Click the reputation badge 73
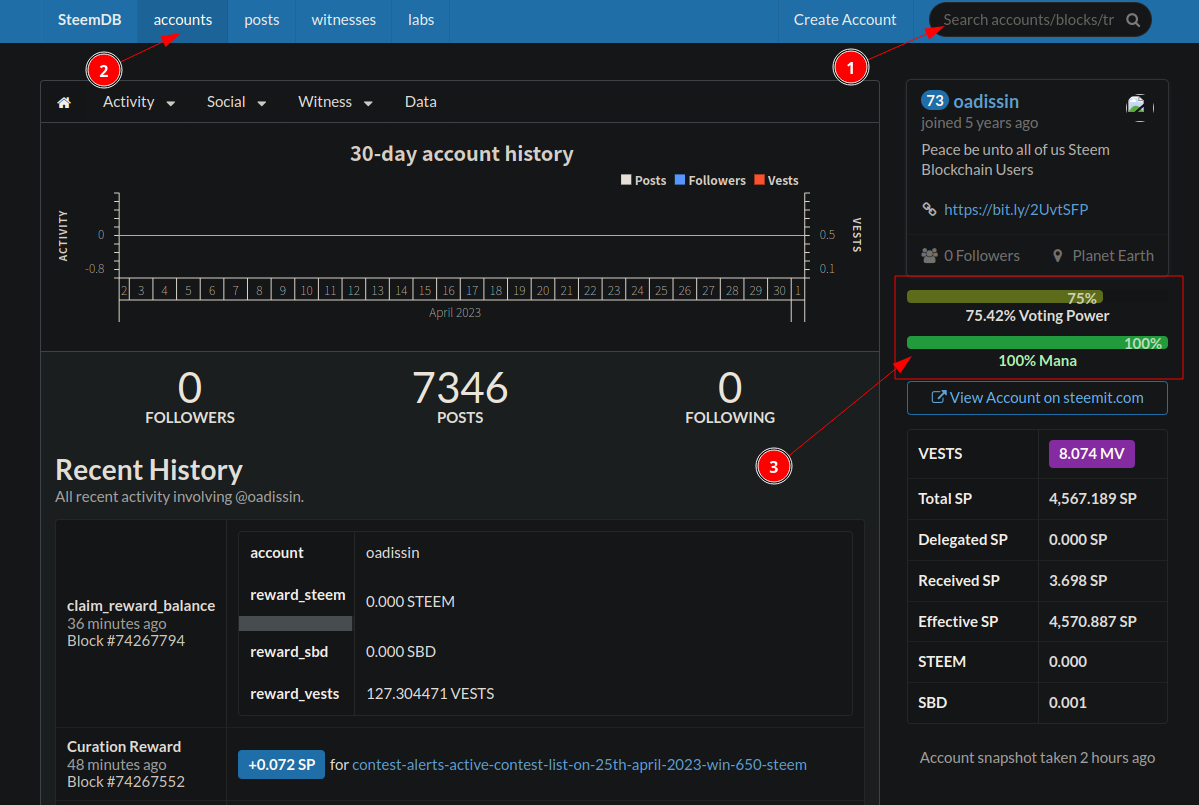Screen dimensions: 1199x805 pyautogui.click(x=934, y=101)
